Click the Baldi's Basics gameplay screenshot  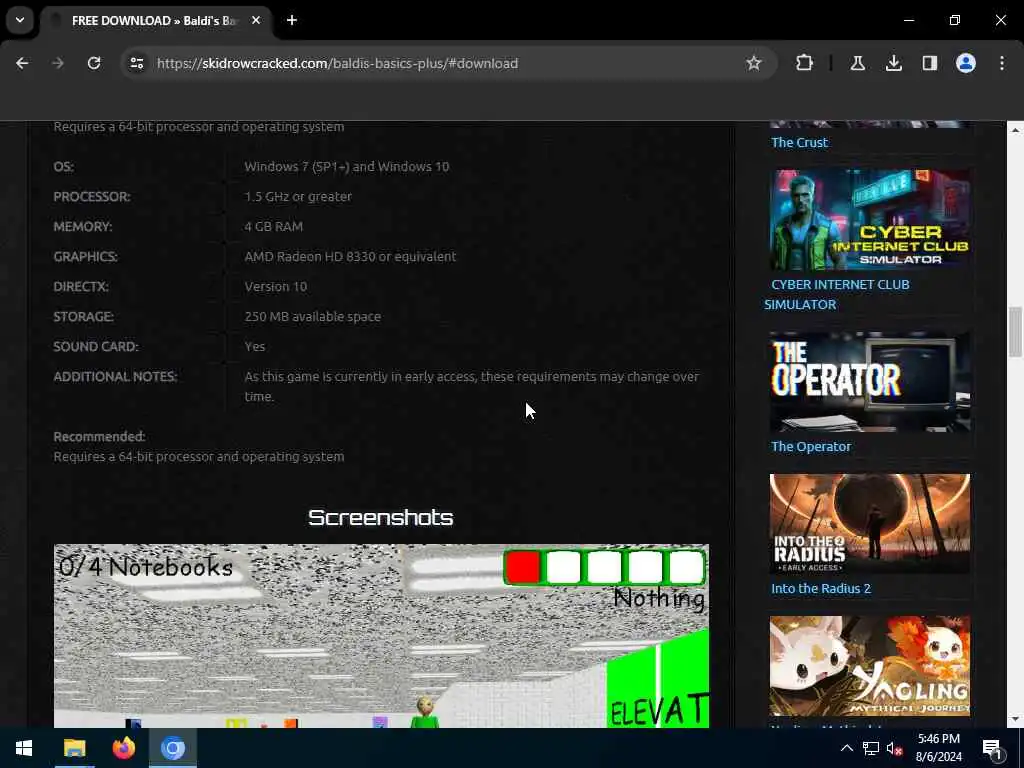click(x=381, y=635)
